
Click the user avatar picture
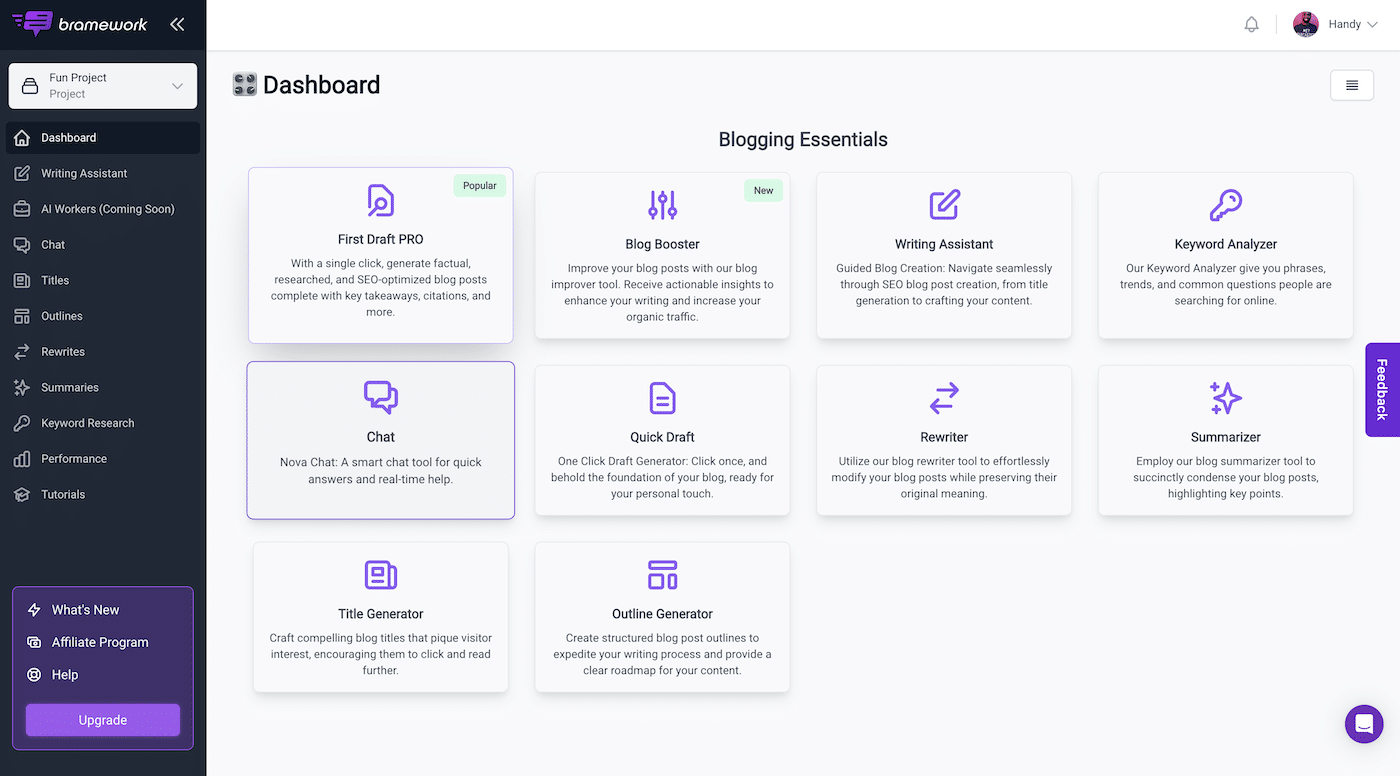1306,25
